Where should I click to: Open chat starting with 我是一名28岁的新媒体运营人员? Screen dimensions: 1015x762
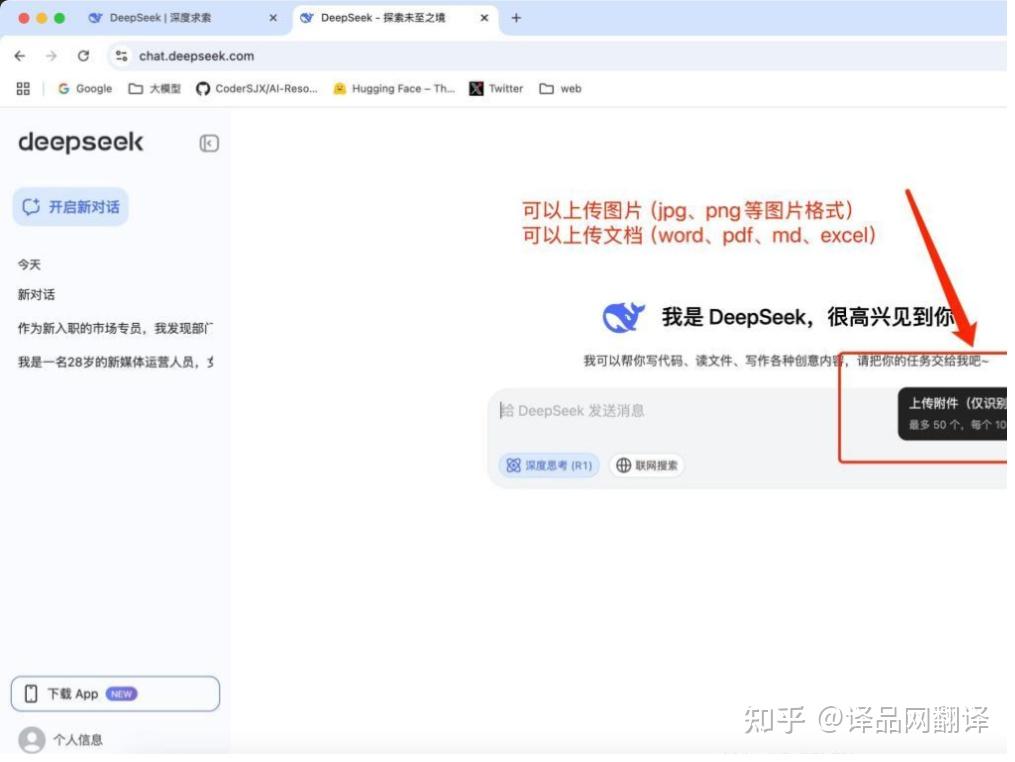[x=115, y=363]
